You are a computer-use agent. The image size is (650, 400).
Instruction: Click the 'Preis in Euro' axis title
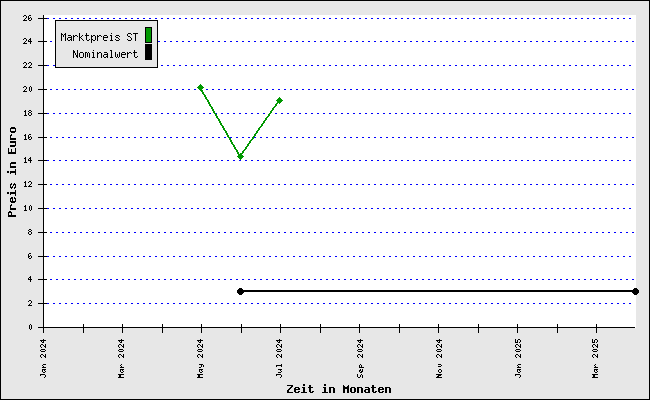click(x=12, y=172)
